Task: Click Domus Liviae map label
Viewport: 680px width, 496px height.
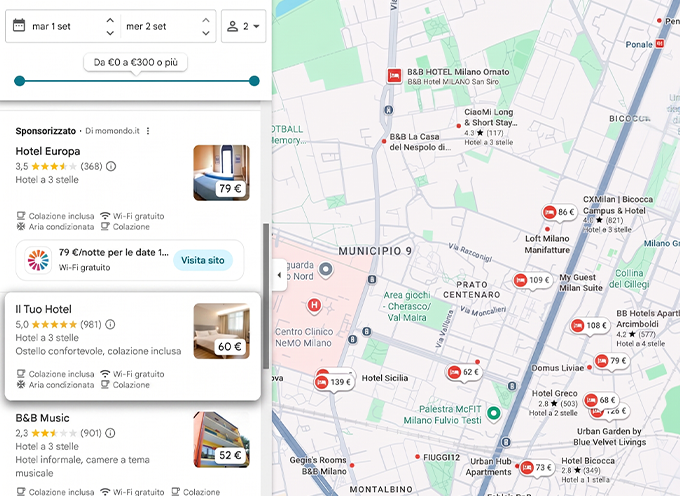Action: pyautogui.click(x=558, y=368)
